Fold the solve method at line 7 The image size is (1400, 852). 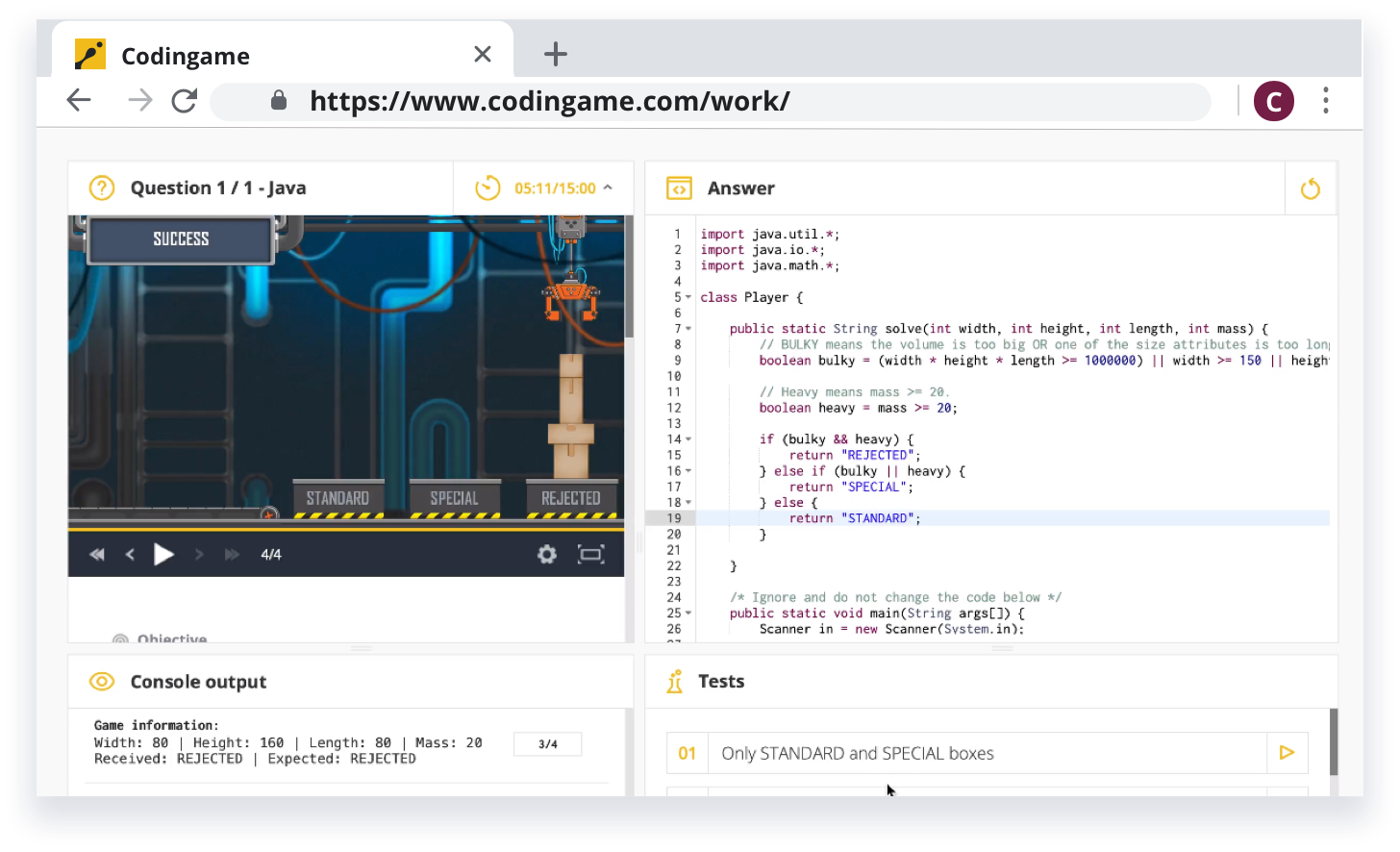tap(688, 329)
